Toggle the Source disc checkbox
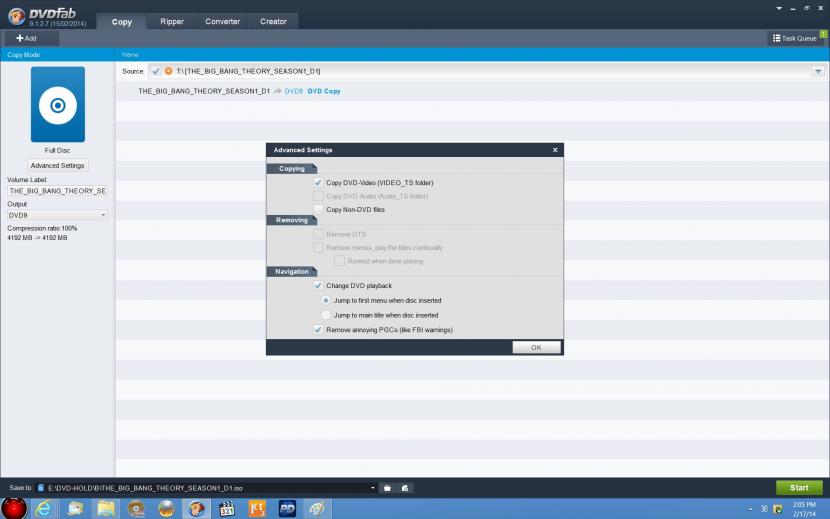The height and width of the screenshot is (519, 830). [x=156, y=71]
